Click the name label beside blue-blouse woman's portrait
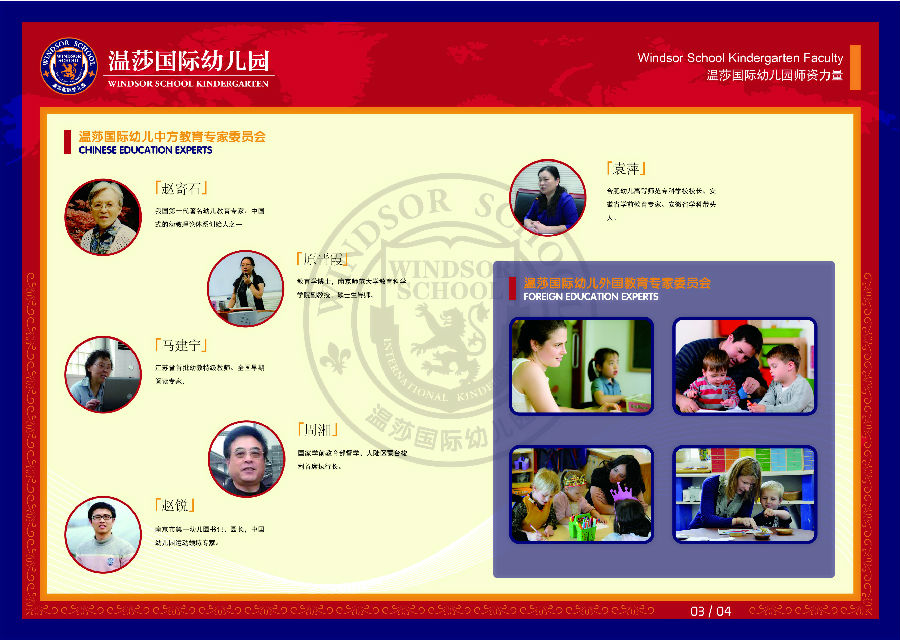 coord(626,168)
